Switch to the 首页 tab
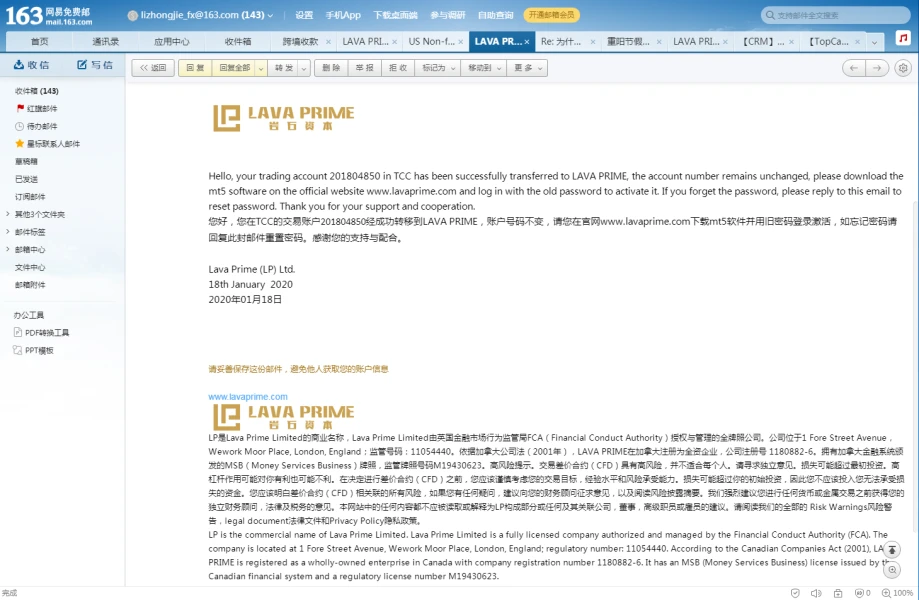The height and width of the screenshot is (600, 919). click(39, 42)
